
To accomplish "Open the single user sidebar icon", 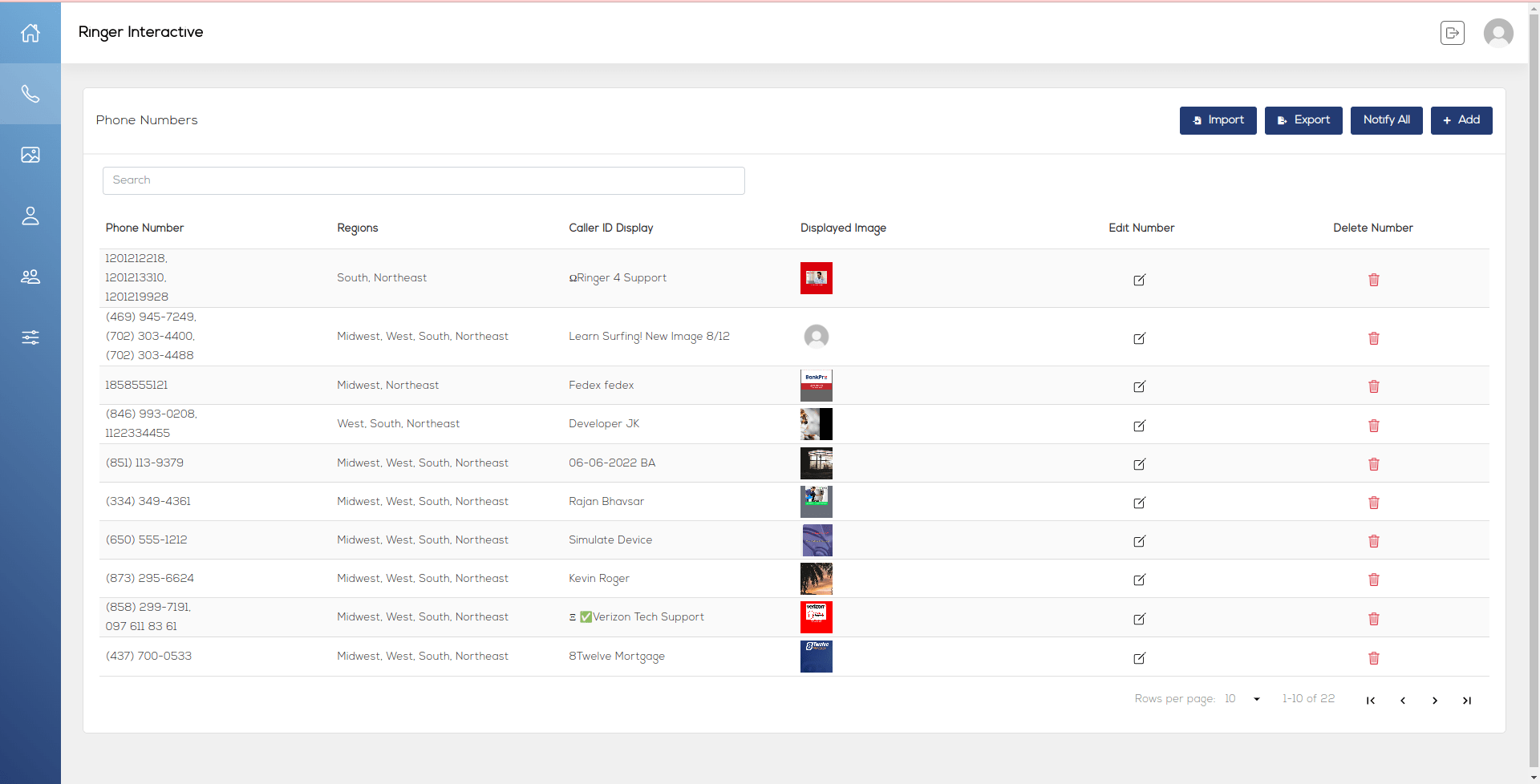I will pyautogui.click(x=30, y=216).
